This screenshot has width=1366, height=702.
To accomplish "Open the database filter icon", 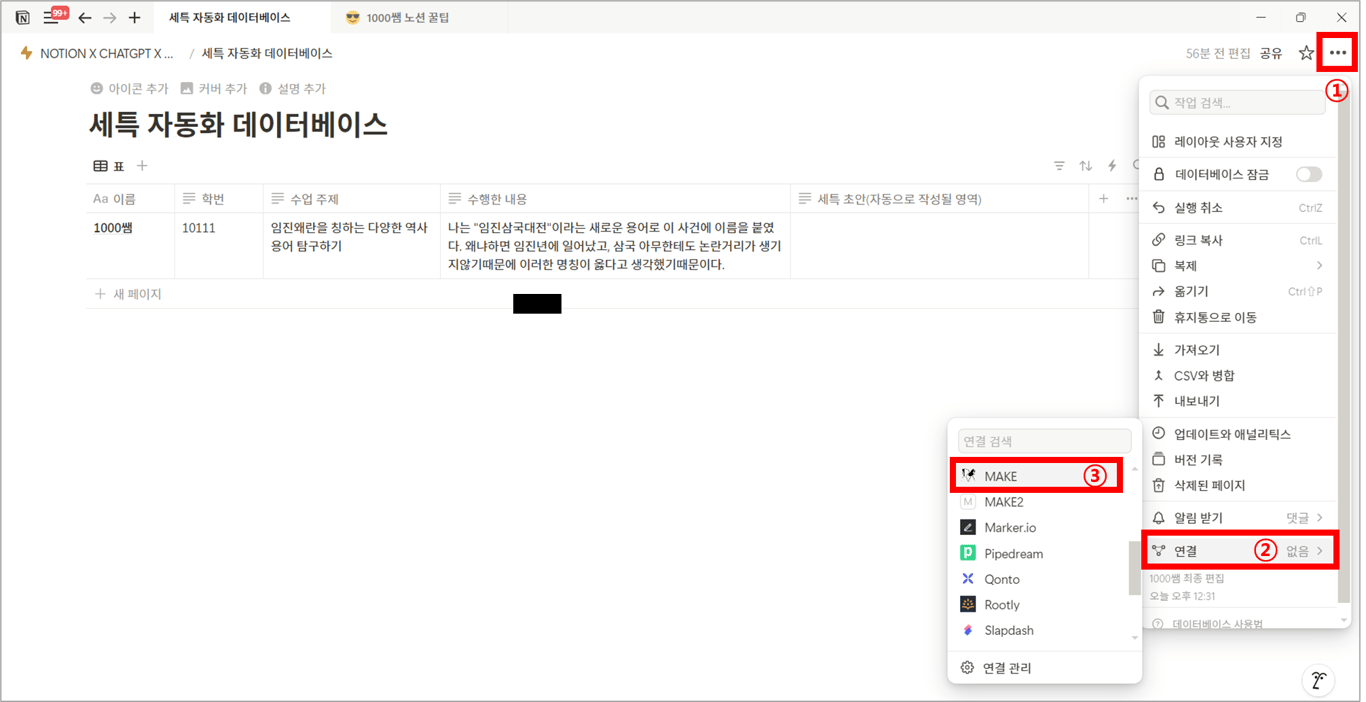I will (1059, 166).
